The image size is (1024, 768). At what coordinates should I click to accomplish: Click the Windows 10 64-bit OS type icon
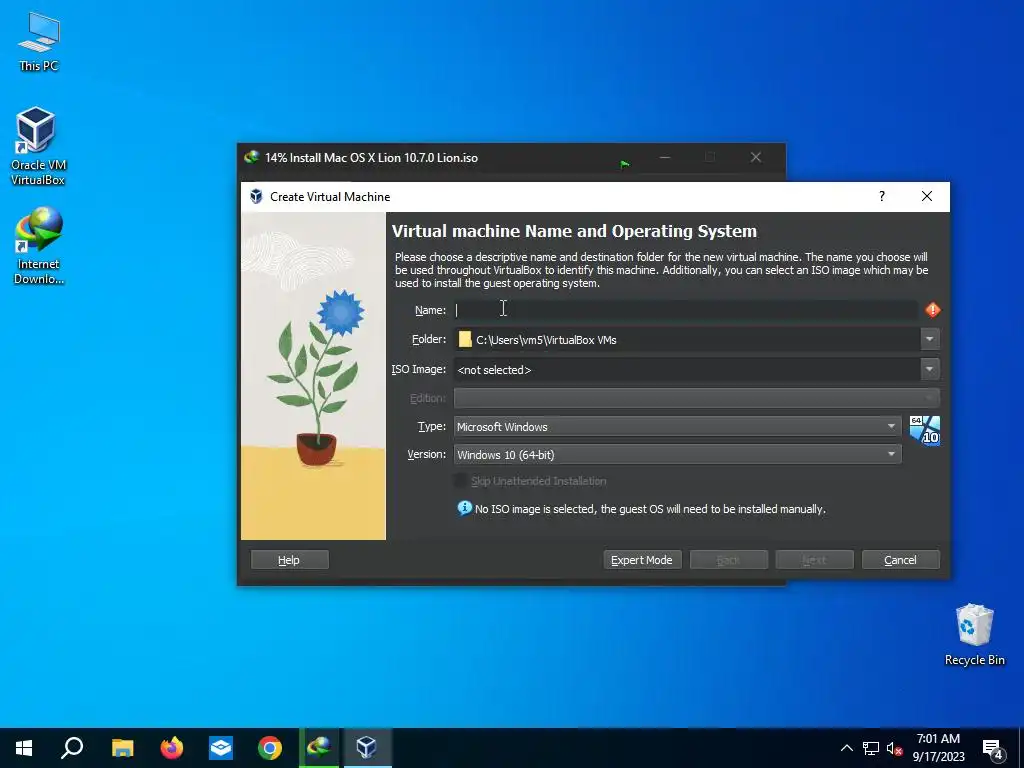click(x=925, y=431)
